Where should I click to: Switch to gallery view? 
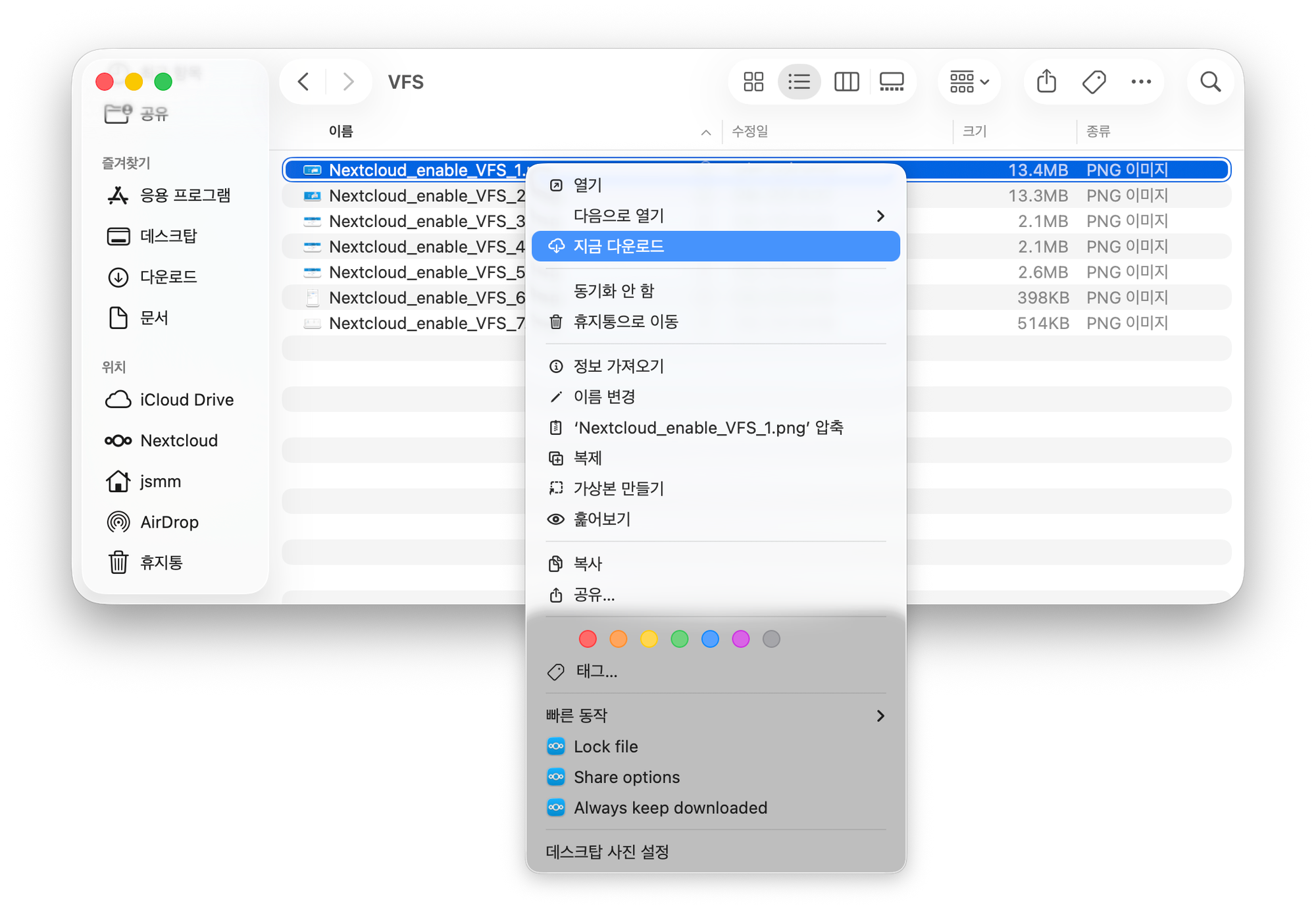tap(892, 82)
